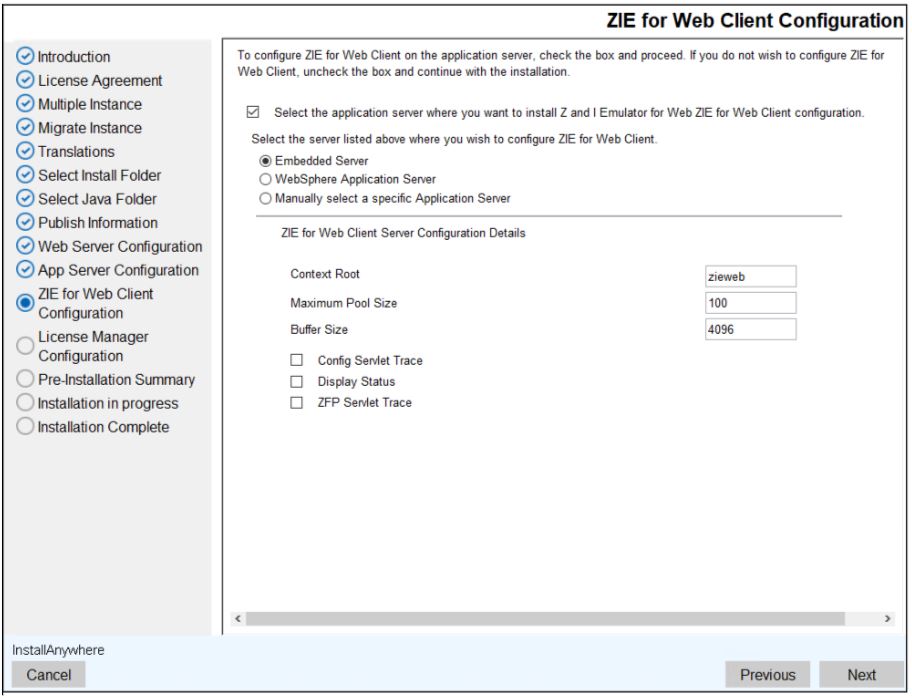Click the License Agreement step checkmark icon
The height and width of the screenshot is (698, 912).
tap(25, 80)
